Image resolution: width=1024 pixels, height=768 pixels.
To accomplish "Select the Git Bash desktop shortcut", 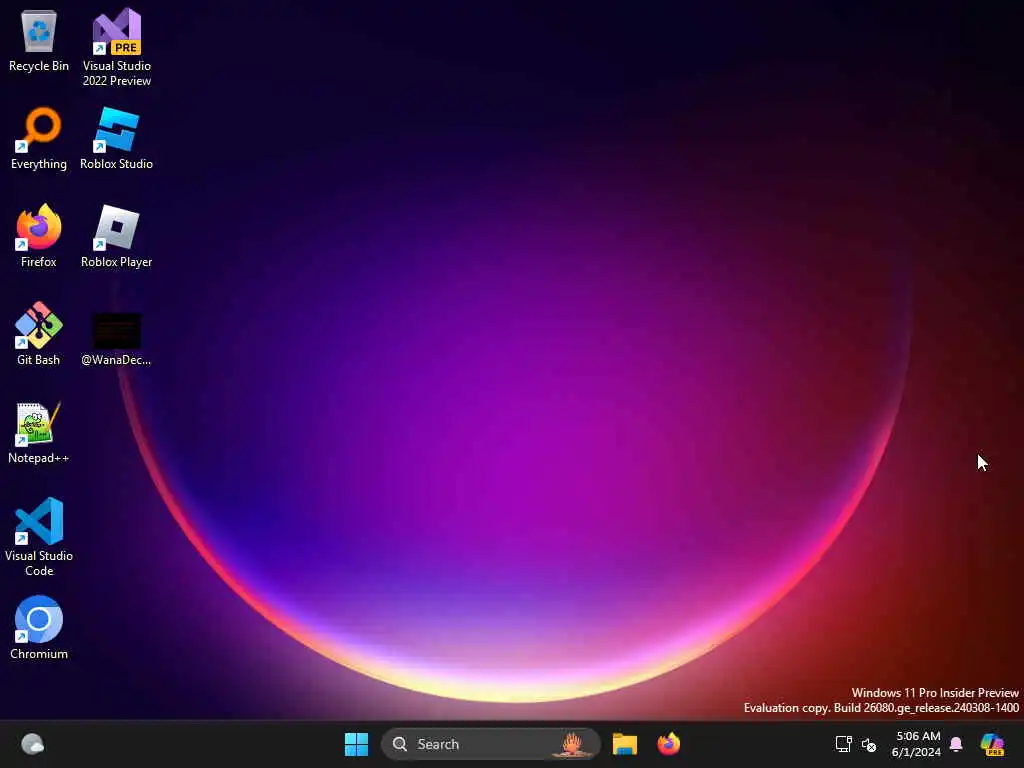I will (x=39, y=334).
